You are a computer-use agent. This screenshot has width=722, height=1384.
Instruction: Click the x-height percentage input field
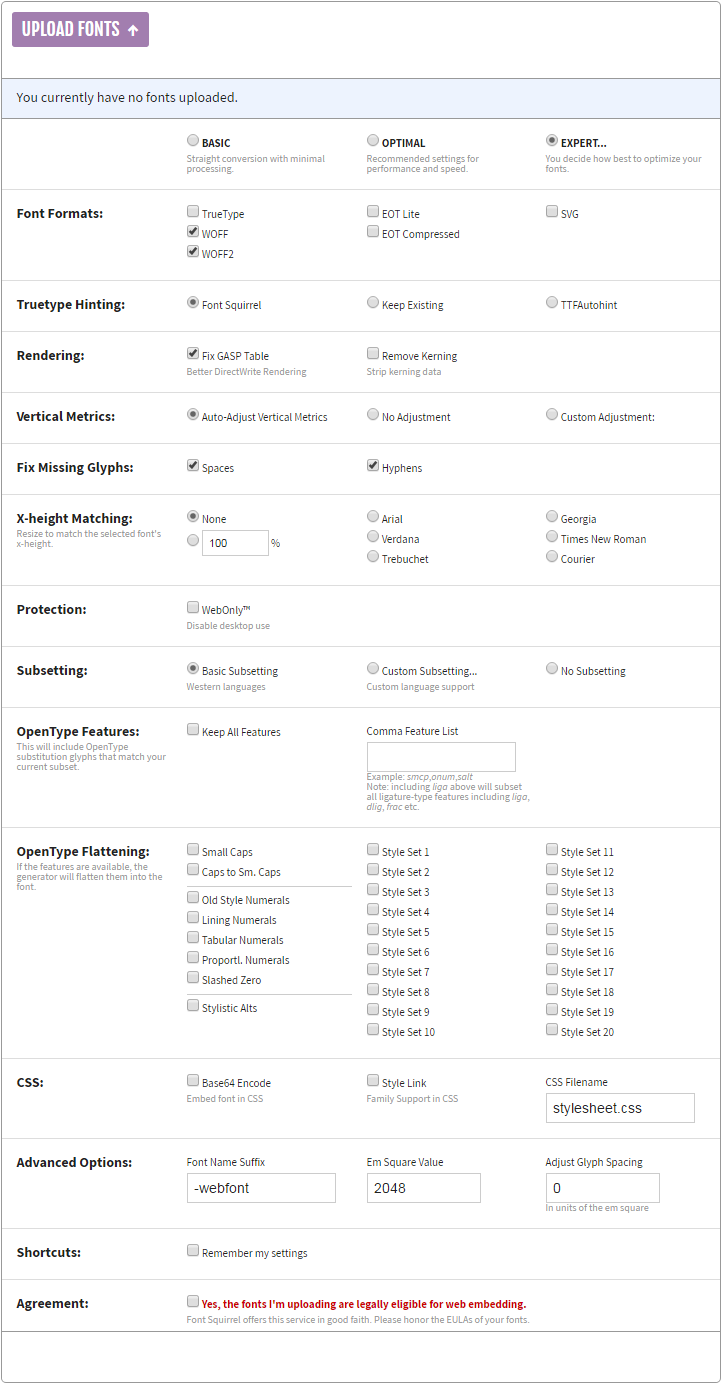point(235,542)
